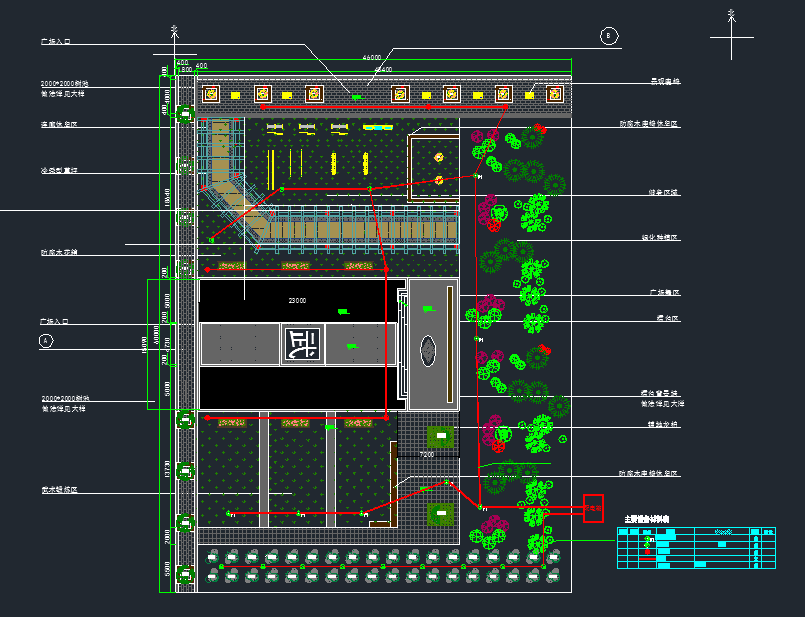Screen dimensions: 805x617
Task: Select the 7200 dimension text
Action: click(x=427, y=454)
